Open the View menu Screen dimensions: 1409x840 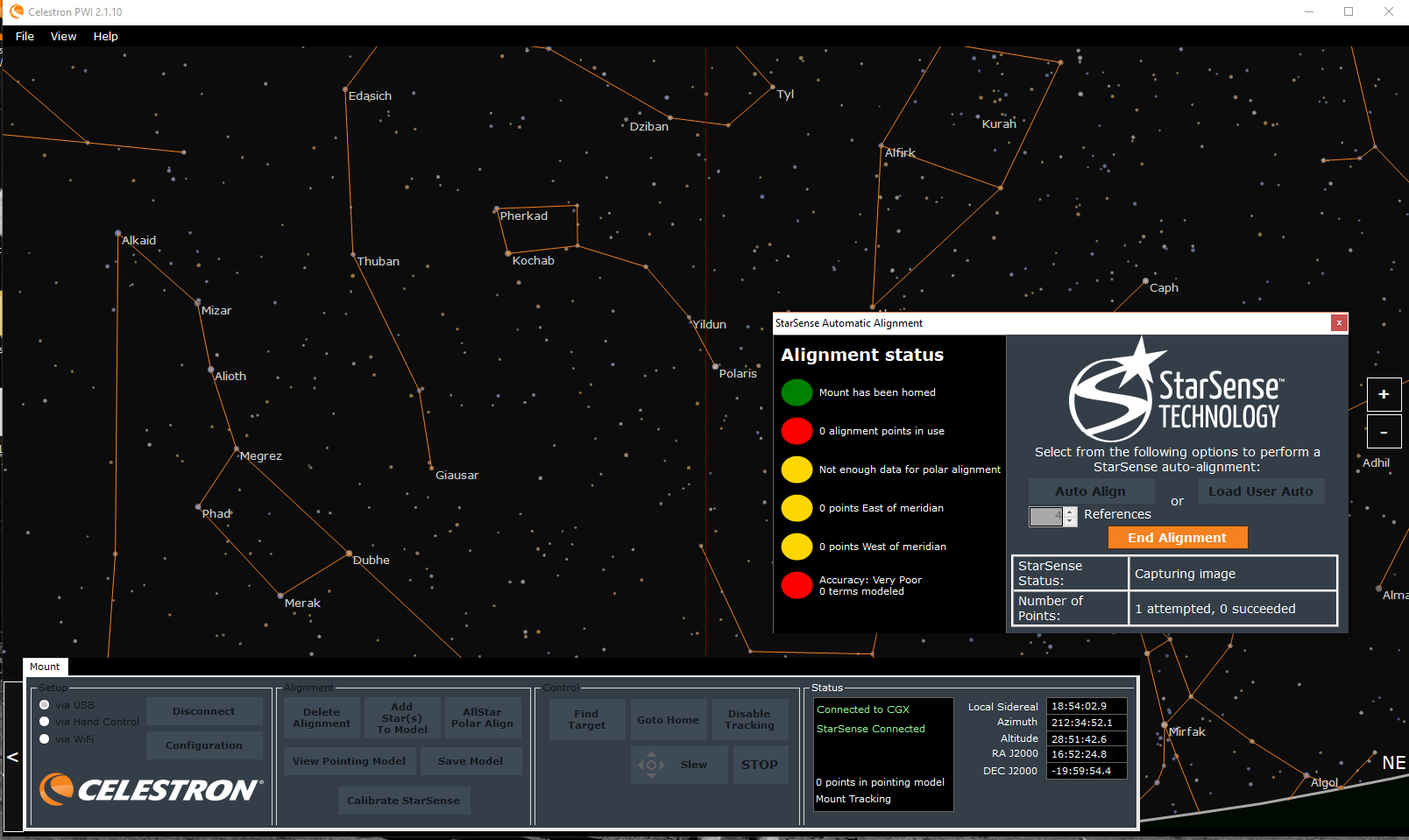point(63,36)
